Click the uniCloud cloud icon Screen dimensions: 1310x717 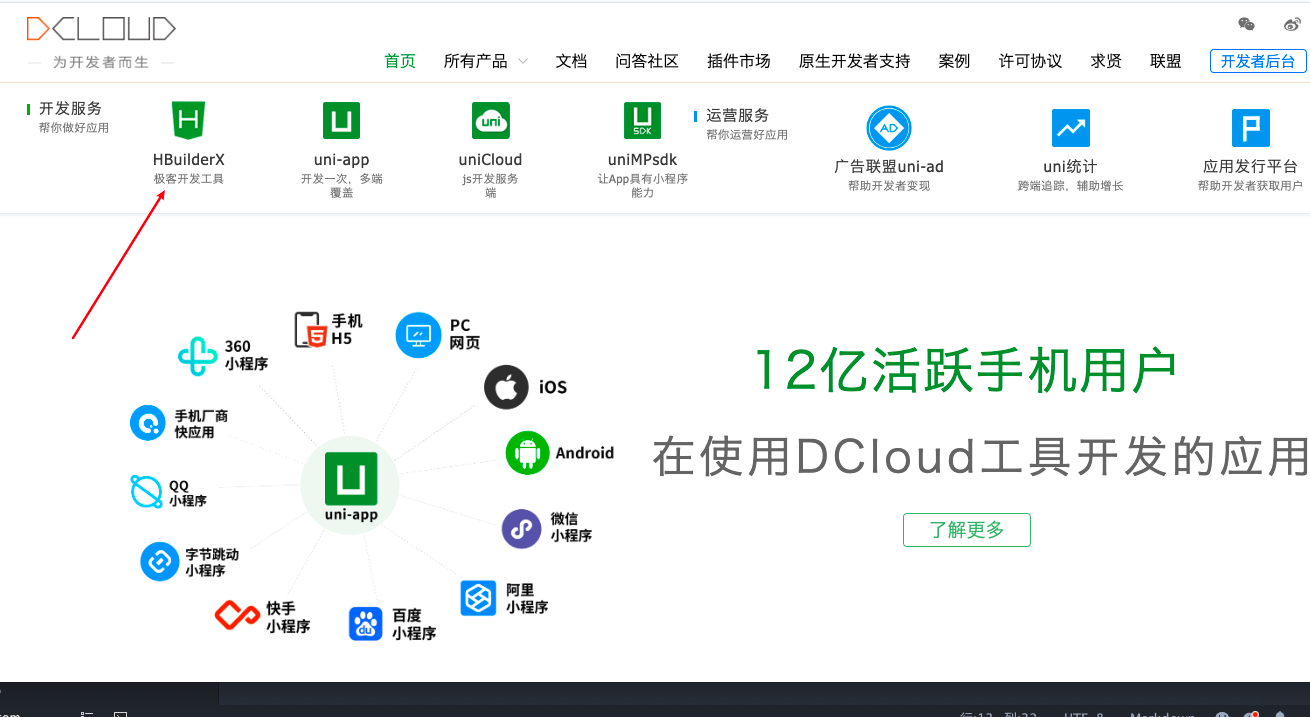(x=491, y=120)
